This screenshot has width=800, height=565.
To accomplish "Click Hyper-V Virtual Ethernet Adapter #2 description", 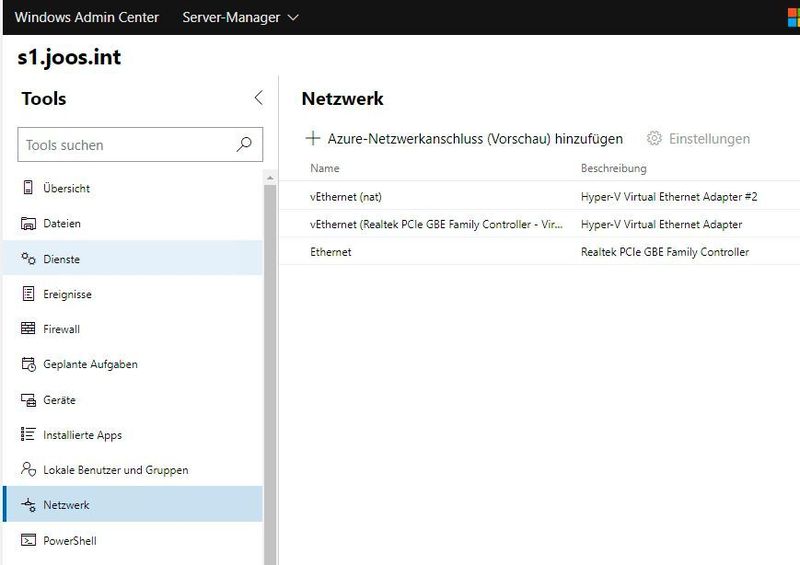I will pyautogui.click(x=669, y=196).
